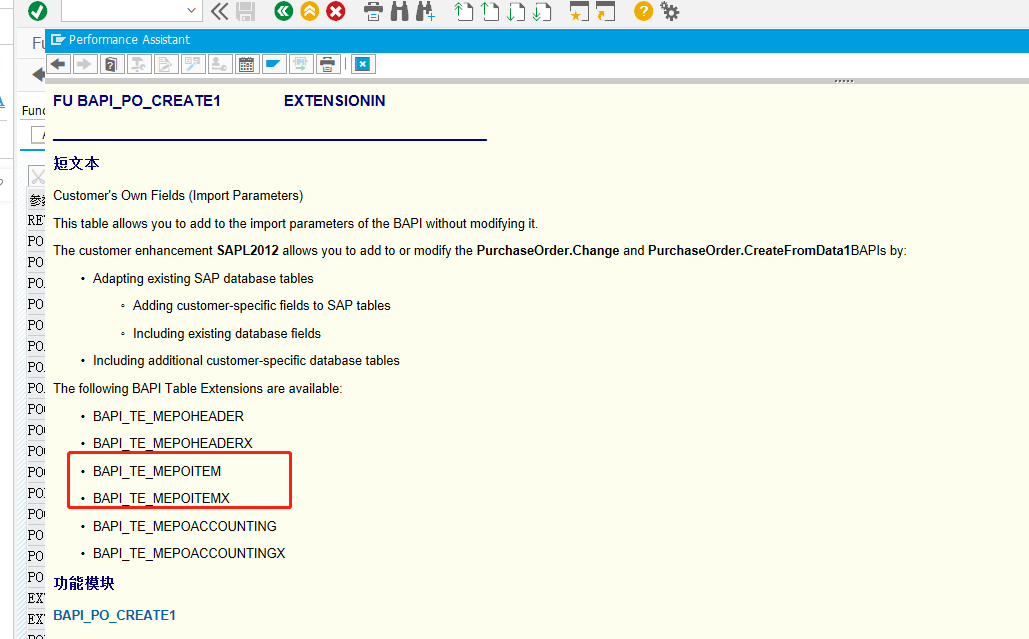
Task: Click inside the command input field
Action: [x=120, y=11]
